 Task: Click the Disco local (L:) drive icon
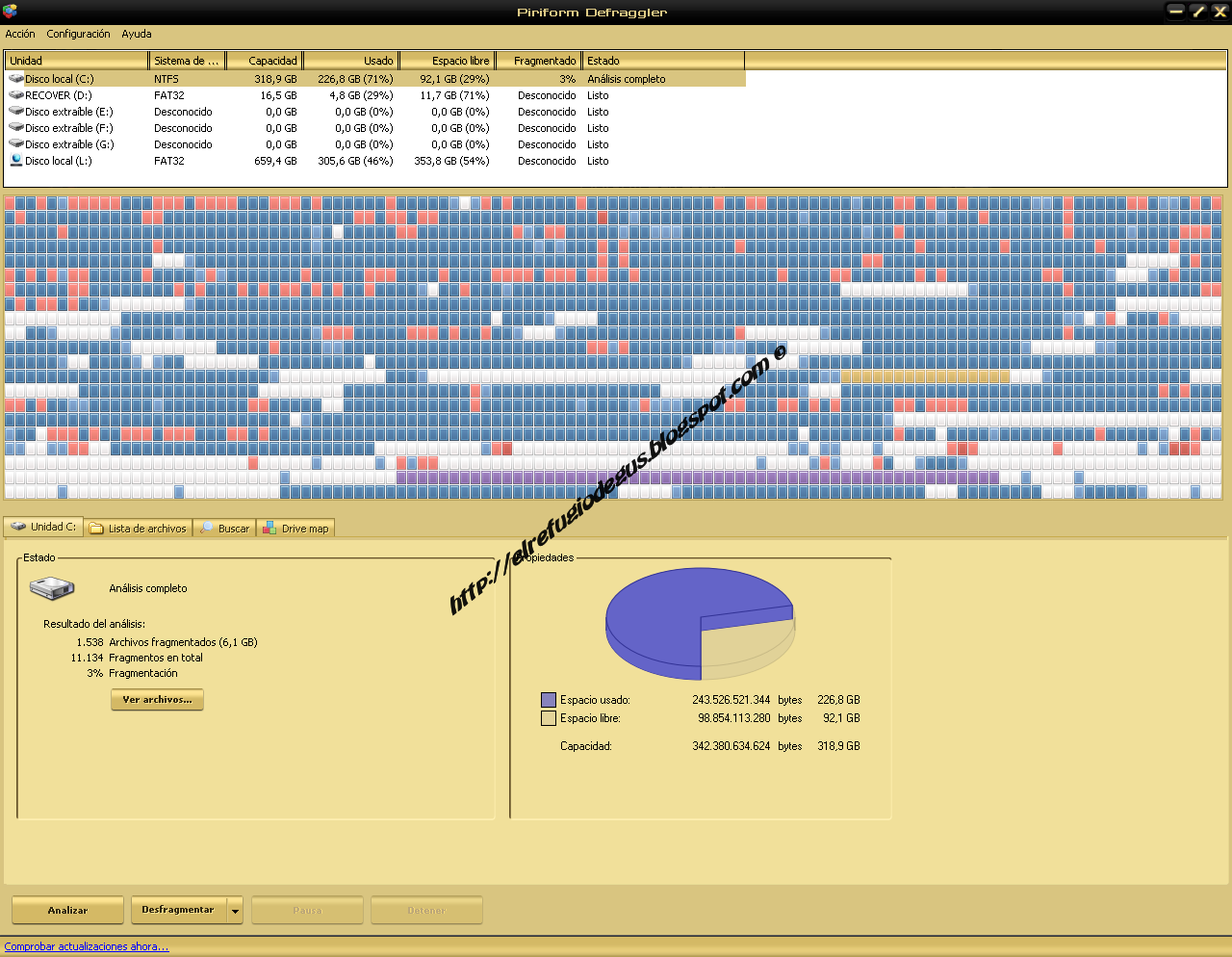point(16,161)
